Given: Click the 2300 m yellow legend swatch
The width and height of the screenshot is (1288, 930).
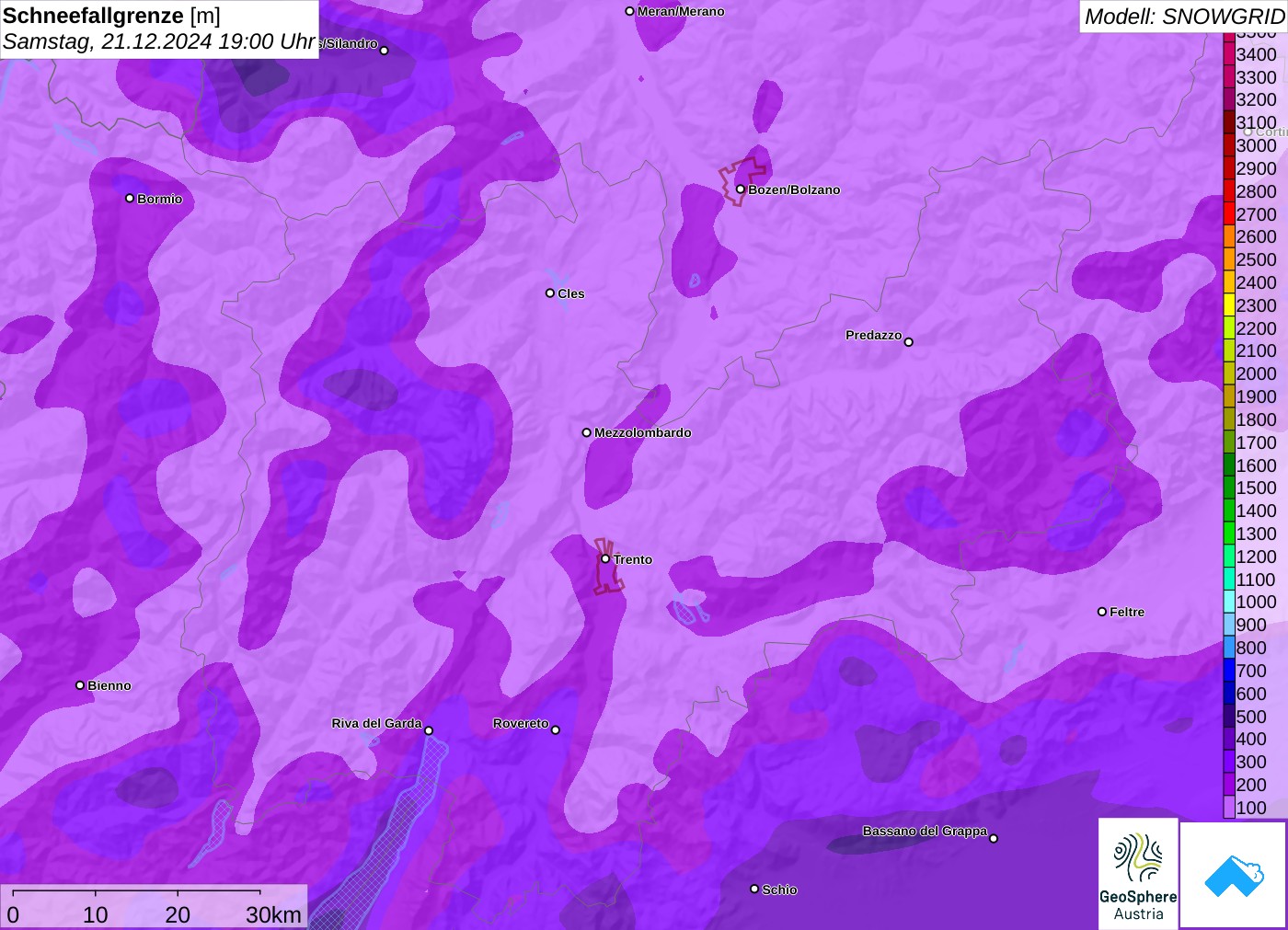Looking at the screenshot, I should [x=1229, y=305].
